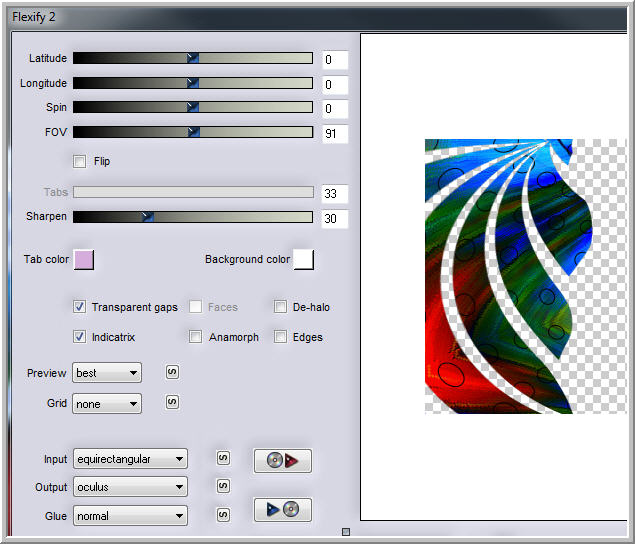
Task: Click the Tabs value field showing 33
Action: (335, 194)
